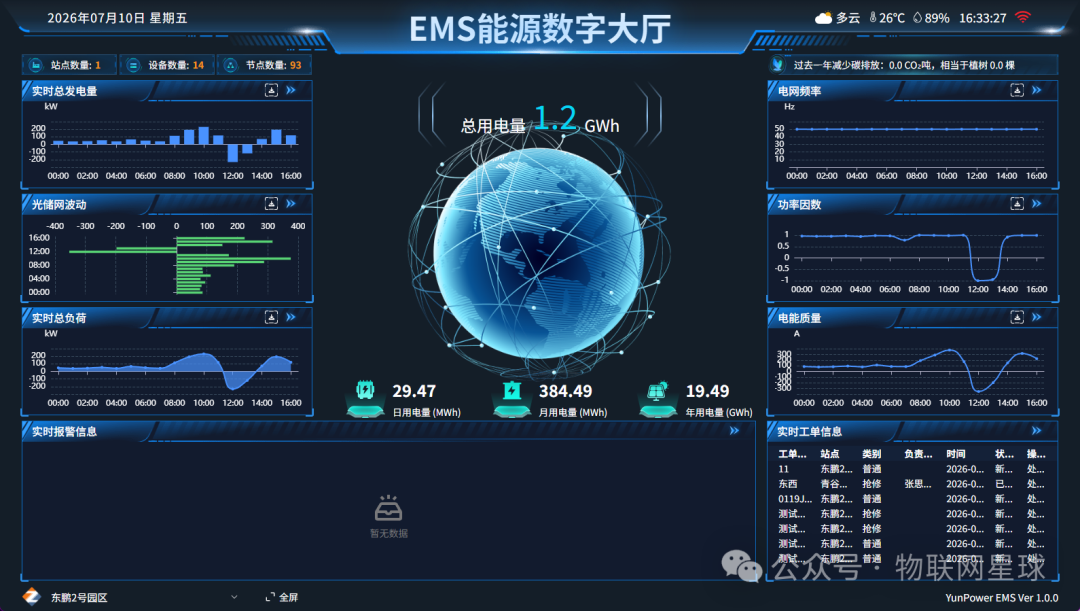Screen dimensions: 1080x611
Task: Click the 设备数量 device icon
Action: click(134, 65)
